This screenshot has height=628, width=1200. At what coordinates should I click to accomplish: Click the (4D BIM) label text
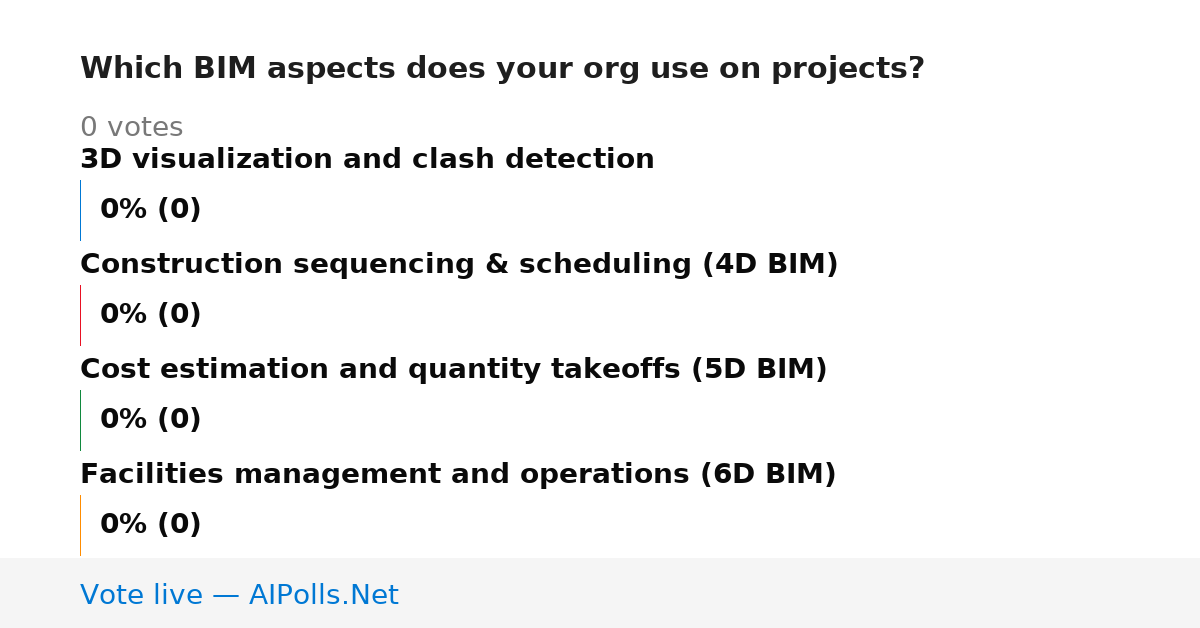pos(770,265)
